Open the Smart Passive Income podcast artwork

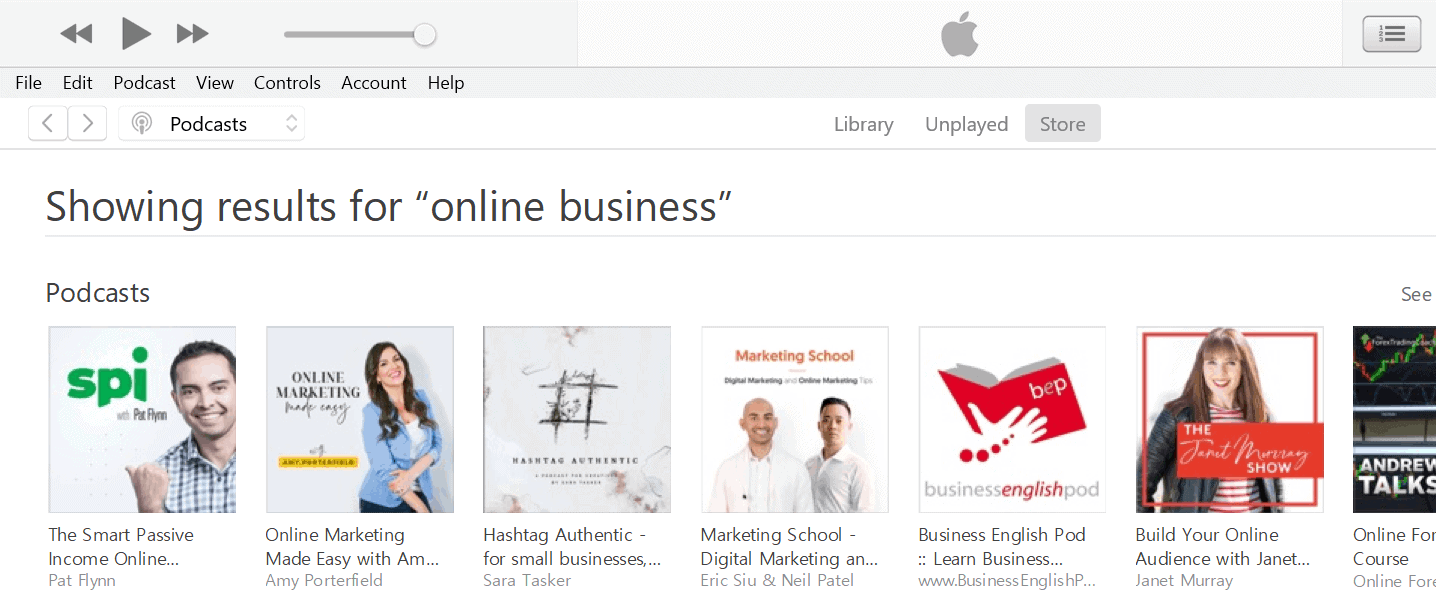point(142,419)
